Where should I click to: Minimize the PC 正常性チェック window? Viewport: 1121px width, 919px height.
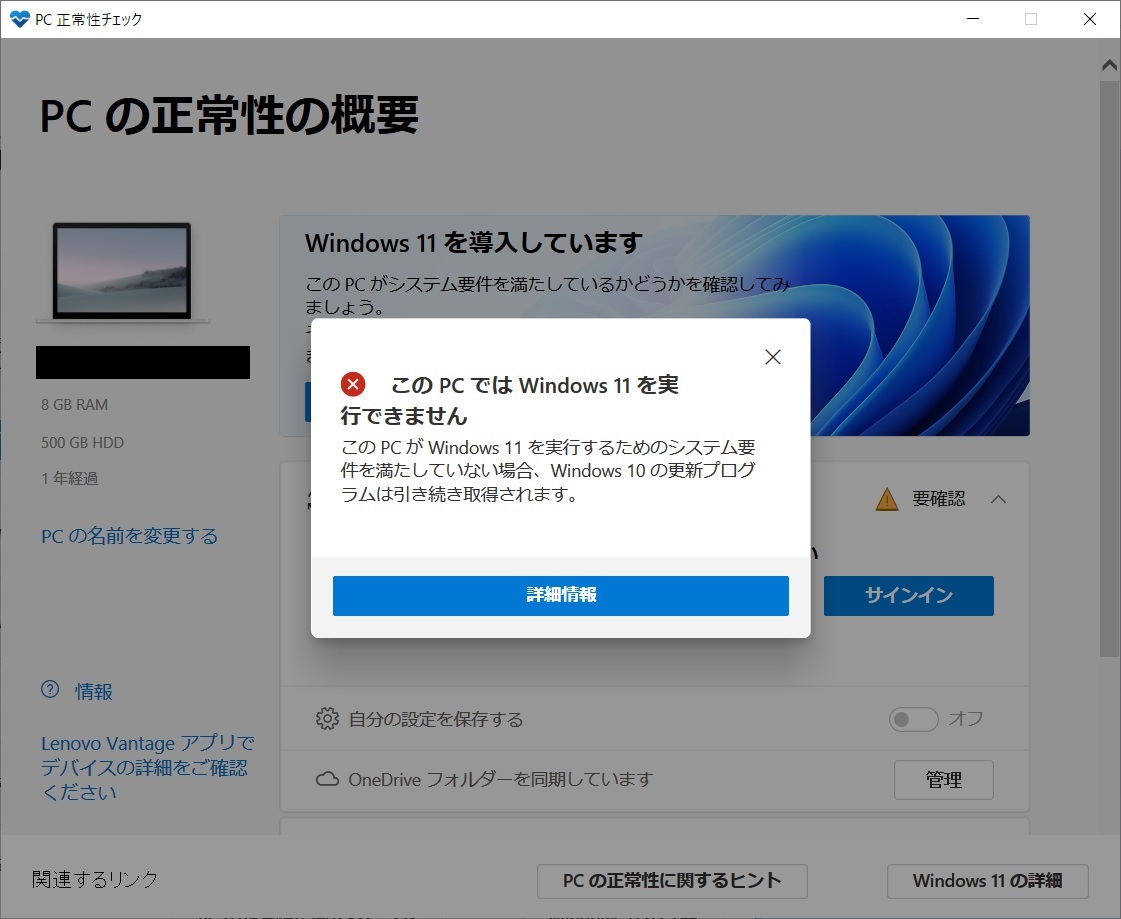pyautogui.click(x=973, y=19)
